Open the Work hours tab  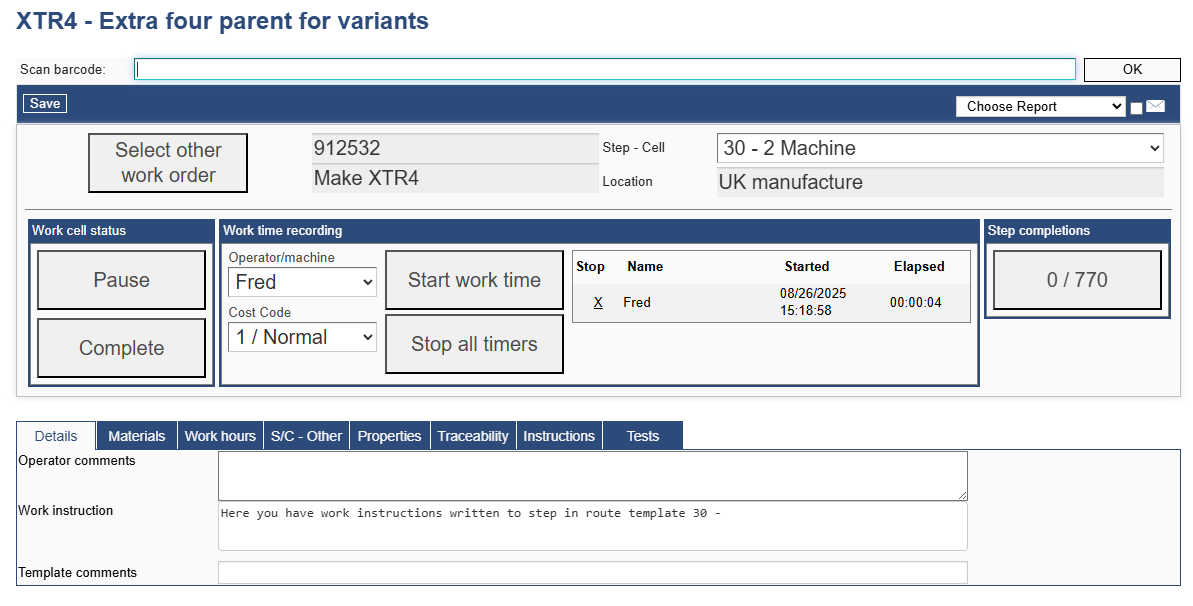tap(221, 436)
